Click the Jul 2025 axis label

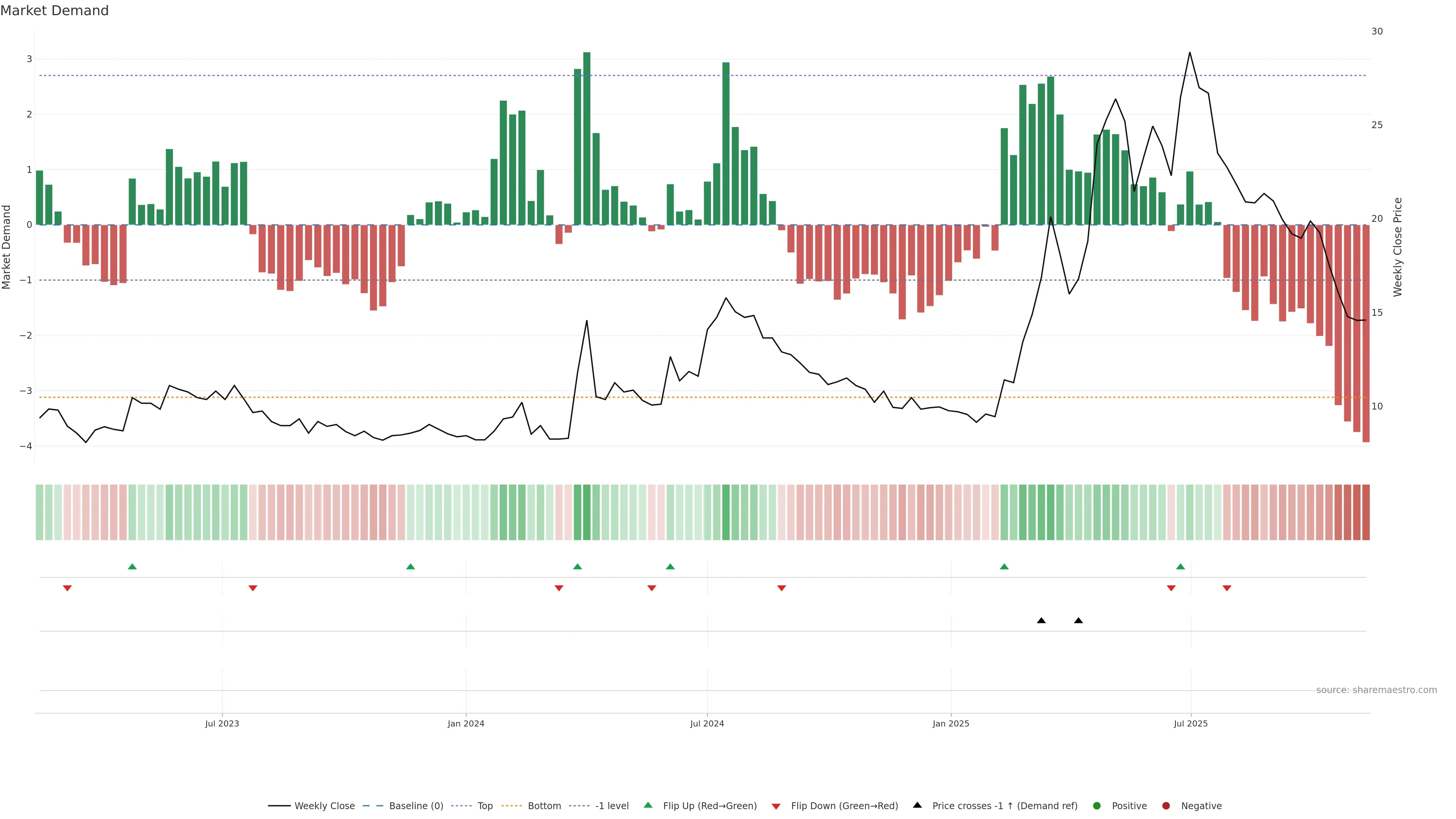1190,723
